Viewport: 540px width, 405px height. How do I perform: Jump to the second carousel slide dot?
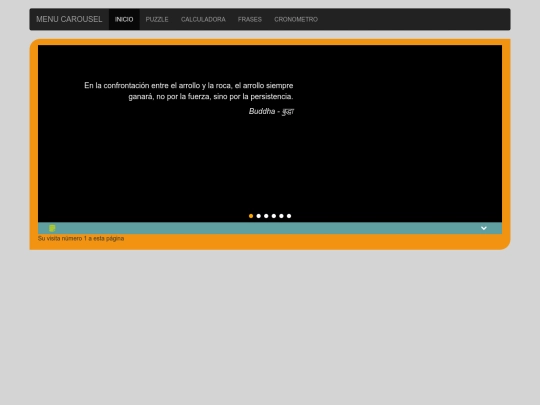point(258,216)
